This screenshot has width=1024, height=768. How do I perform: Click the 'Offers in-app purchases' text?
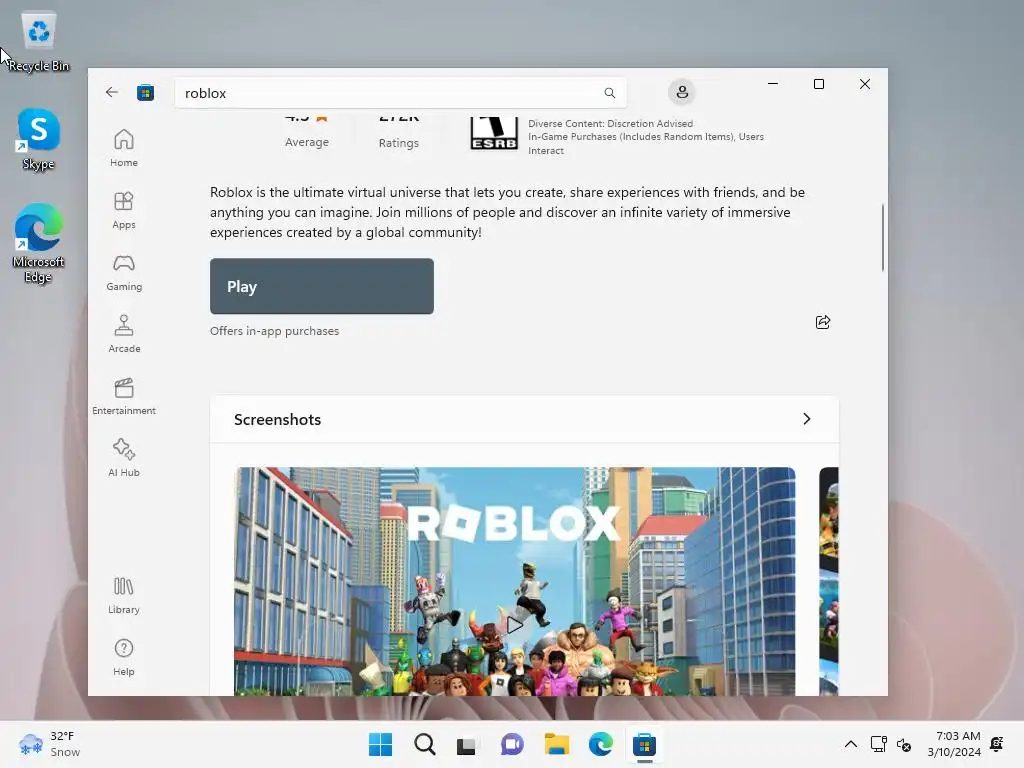274,331
